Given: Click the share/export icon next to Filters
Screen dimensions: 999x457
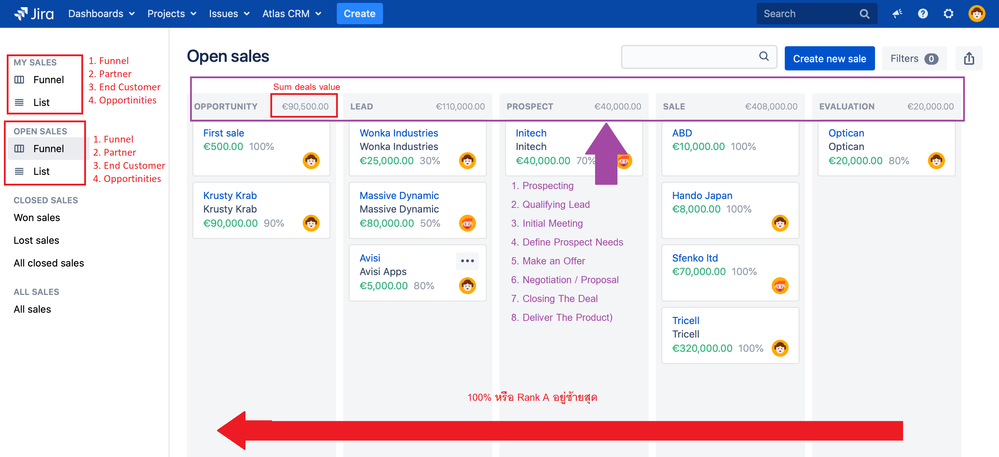Looking at the screenshot, I should [969, 59].
